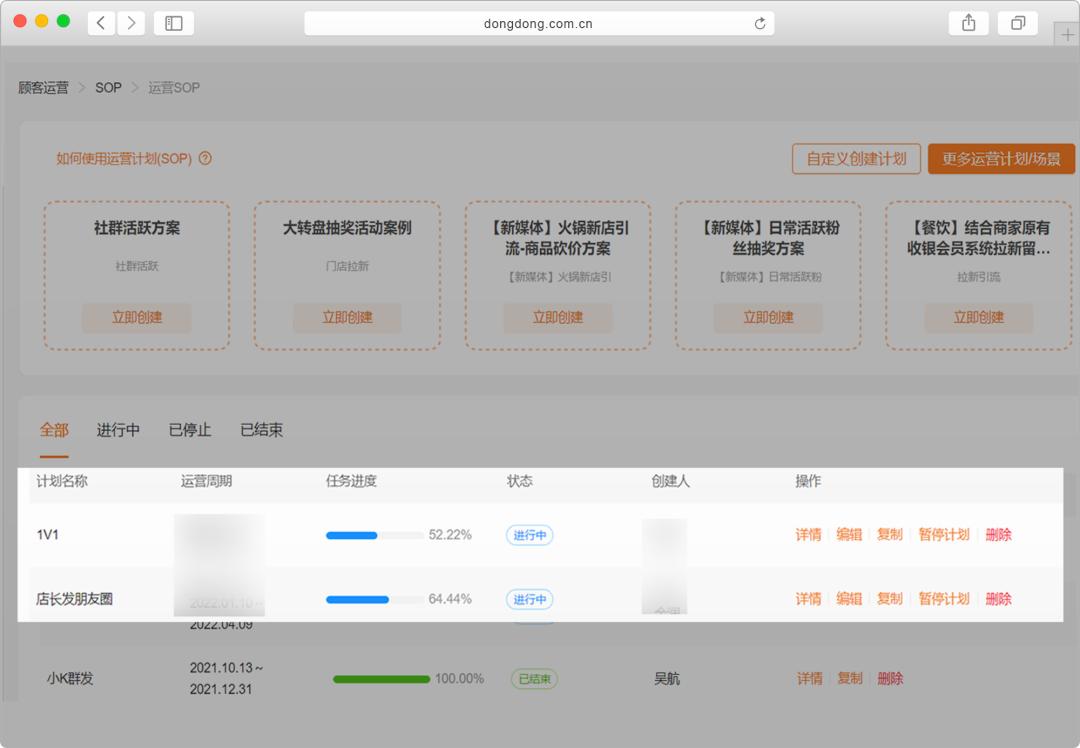Switch to the 已结束 tab
The width and height of the screenshot is (1080, 748).
(261, 430)
